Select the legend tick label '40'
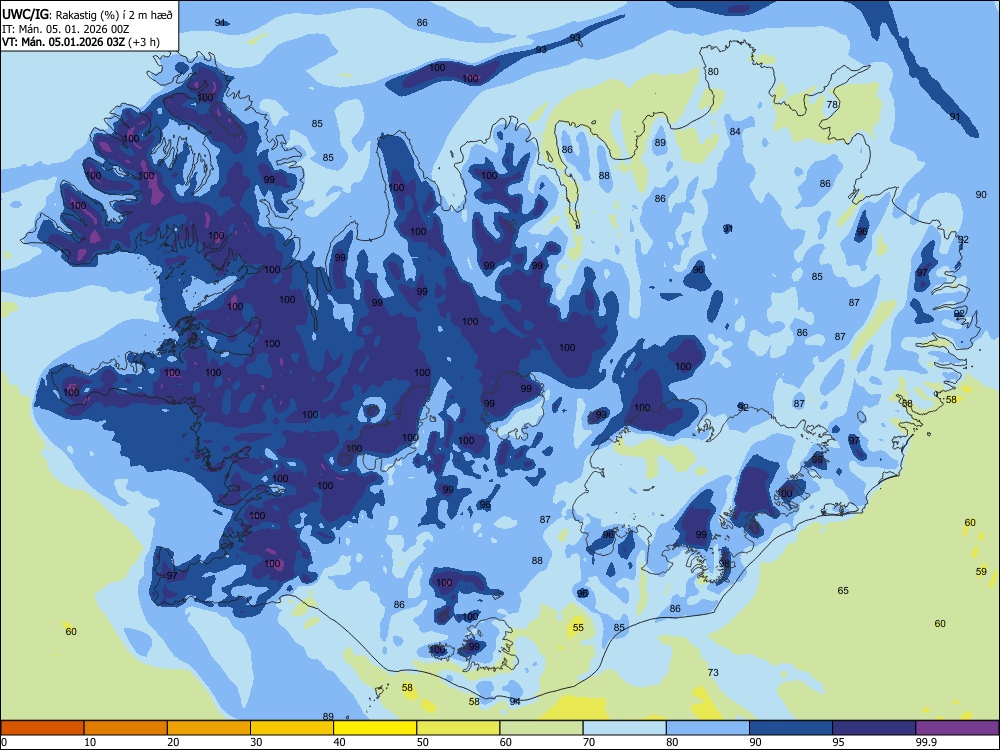This screenshot has height=750, width=1000. tap(339, 742)
